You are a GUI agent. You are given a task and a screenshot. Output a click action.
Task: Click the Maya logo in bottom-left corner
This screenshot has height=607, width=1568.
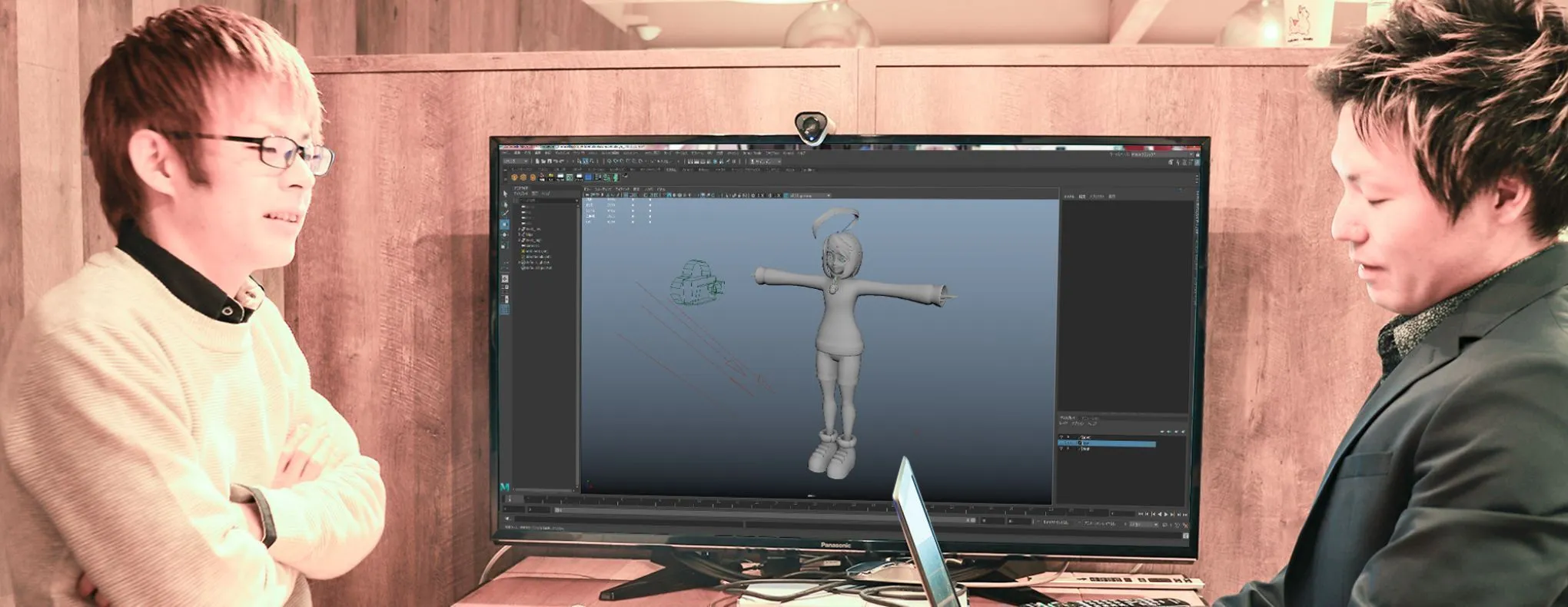click(x=504, y=487)
